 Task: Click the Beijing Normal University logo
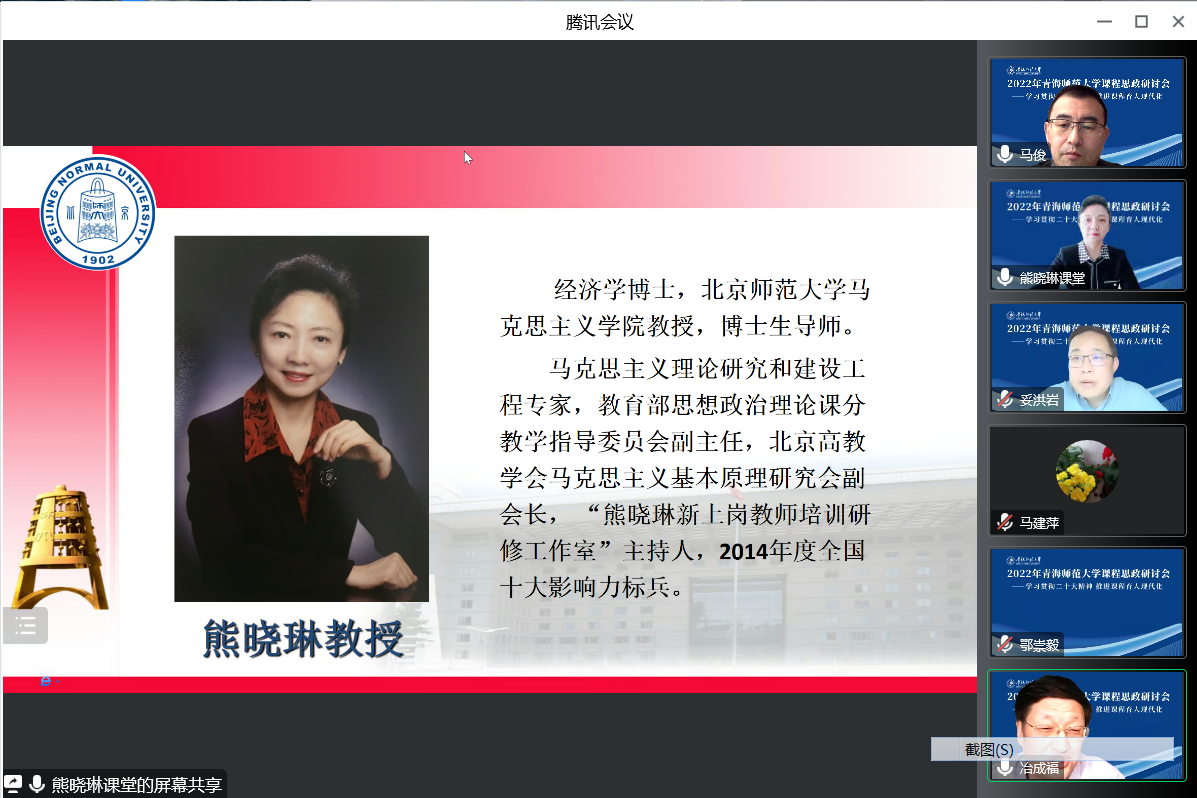[x=97, y=212]
